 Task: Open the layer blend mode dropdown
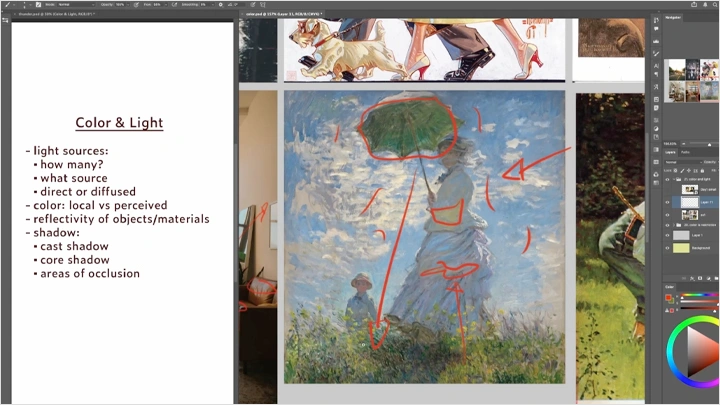[680, 160]
